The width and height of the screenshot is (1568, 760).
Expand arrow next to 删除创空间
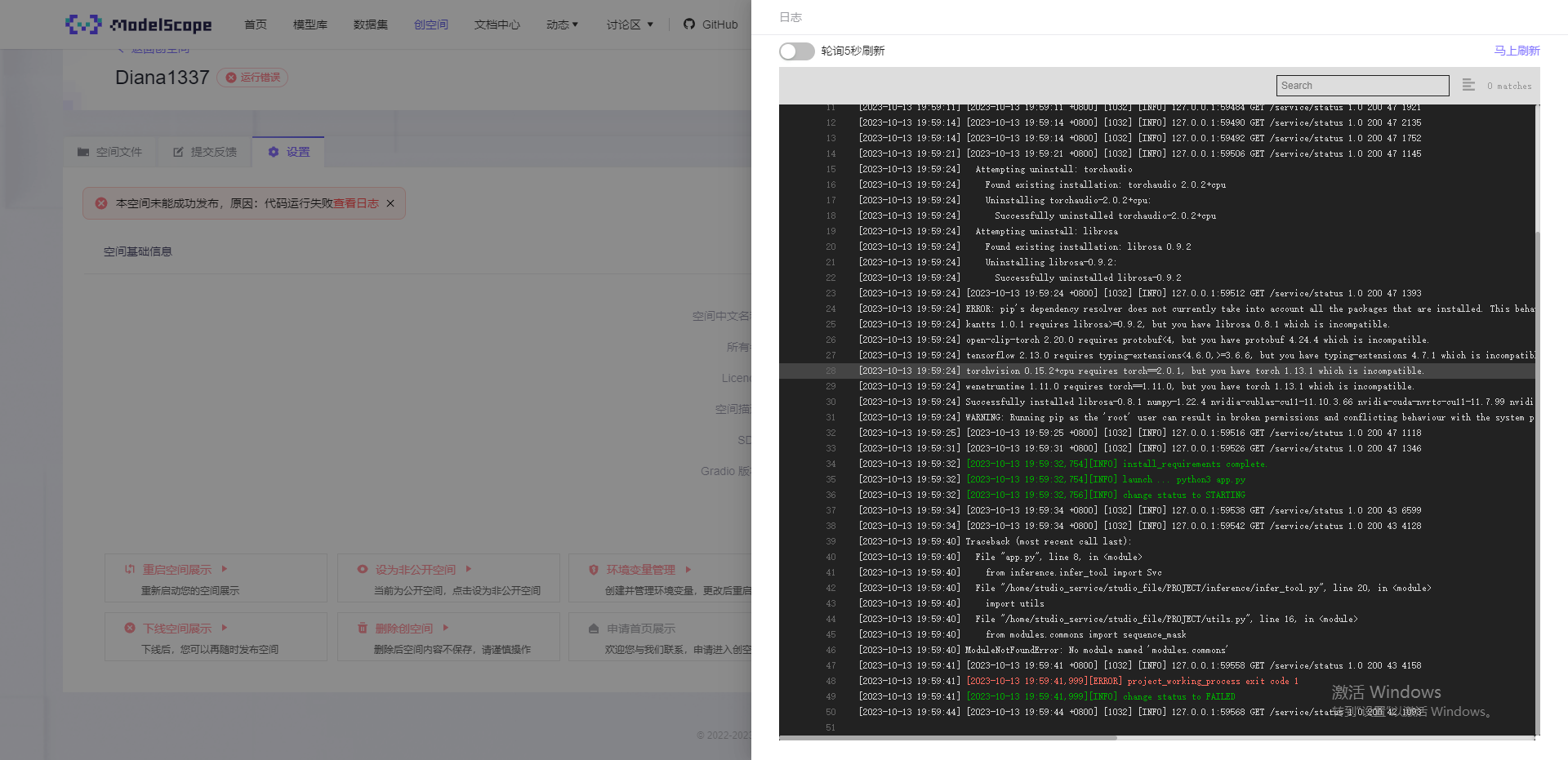pyautogui.click(x=446, y=628)
